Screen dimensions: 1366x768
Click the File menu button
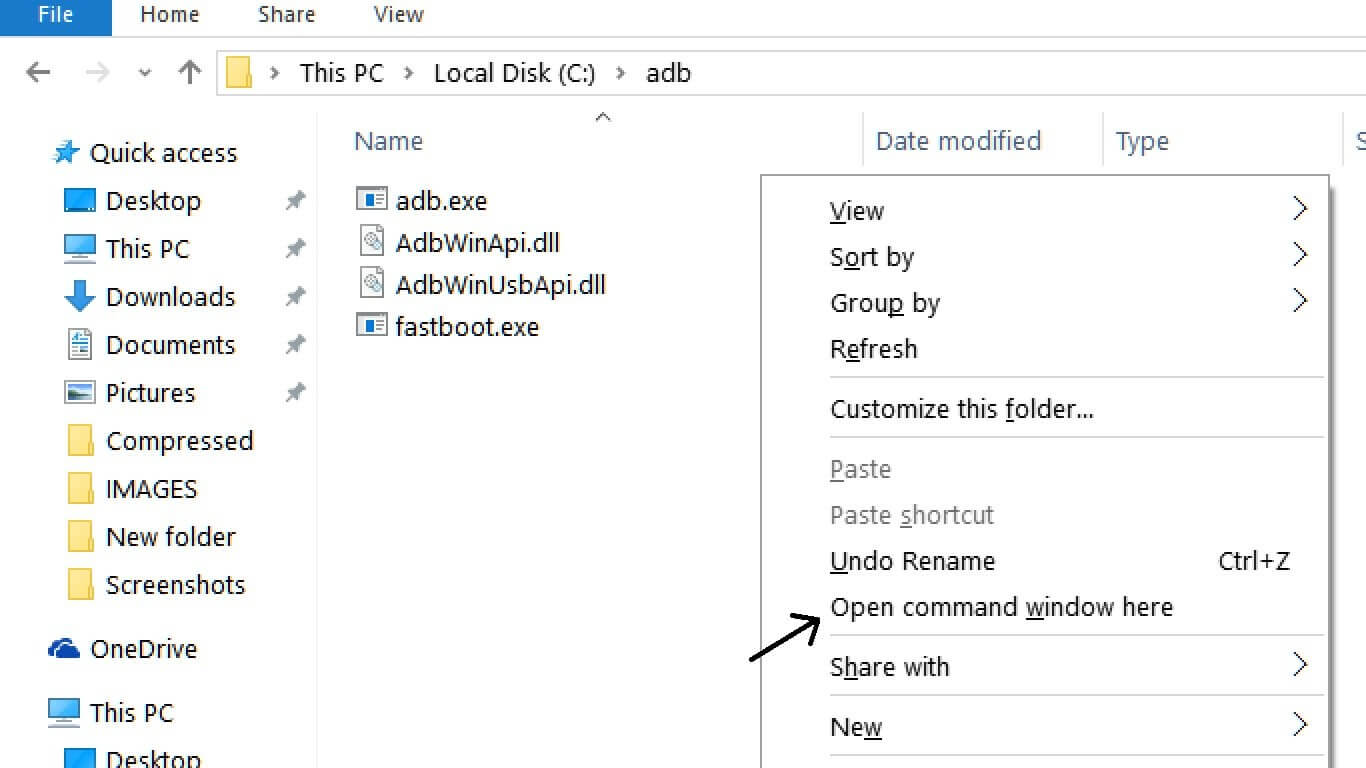pyautogui.click(x=55, y=15)
